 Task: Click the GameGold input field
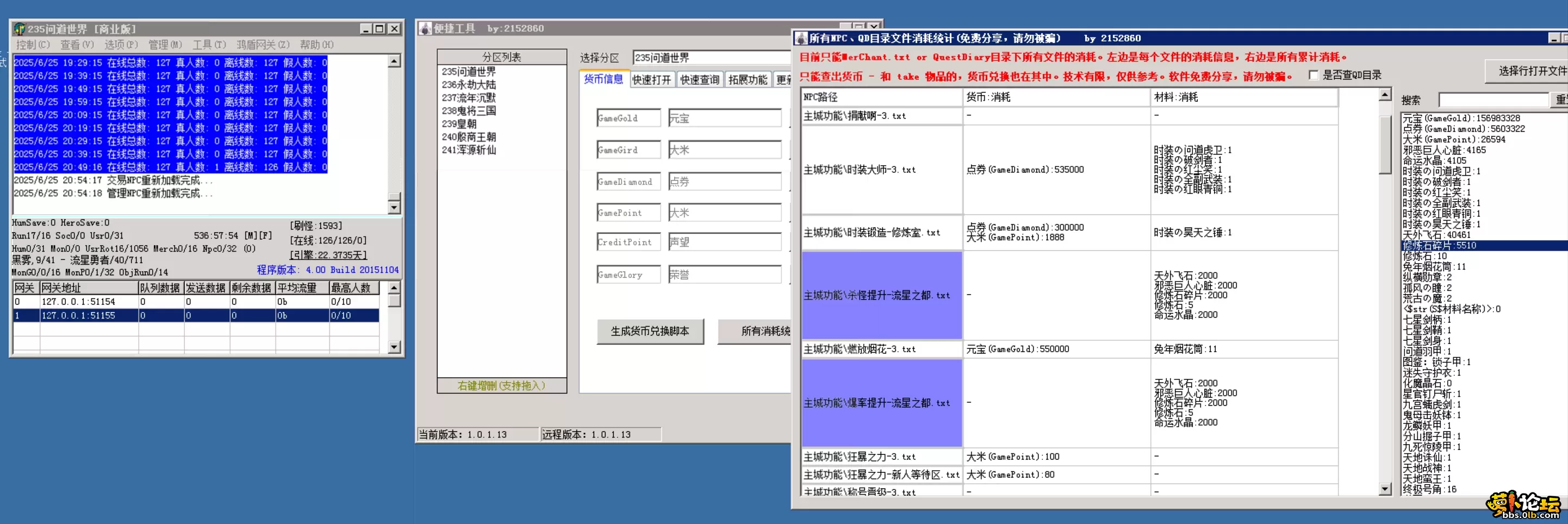pyautogui.click(x=628, y=118)
